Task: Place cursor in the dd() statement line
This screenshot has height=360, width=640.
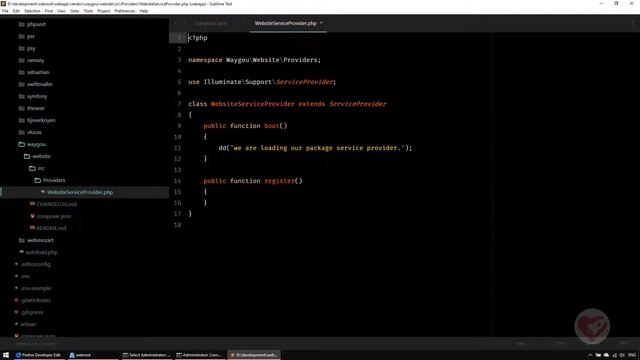Action: tap(315, 148)
